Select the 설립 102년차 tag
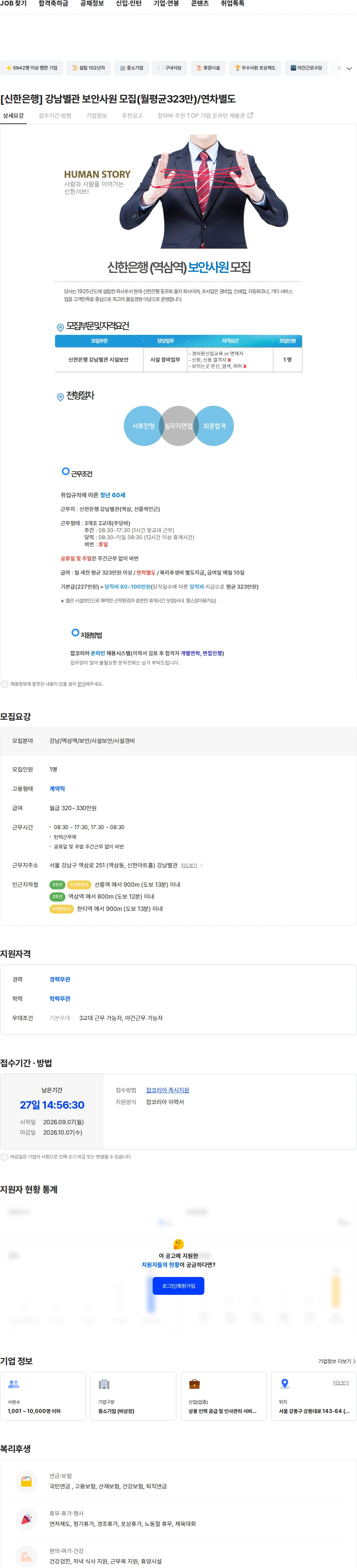 (x=89, y=68)
